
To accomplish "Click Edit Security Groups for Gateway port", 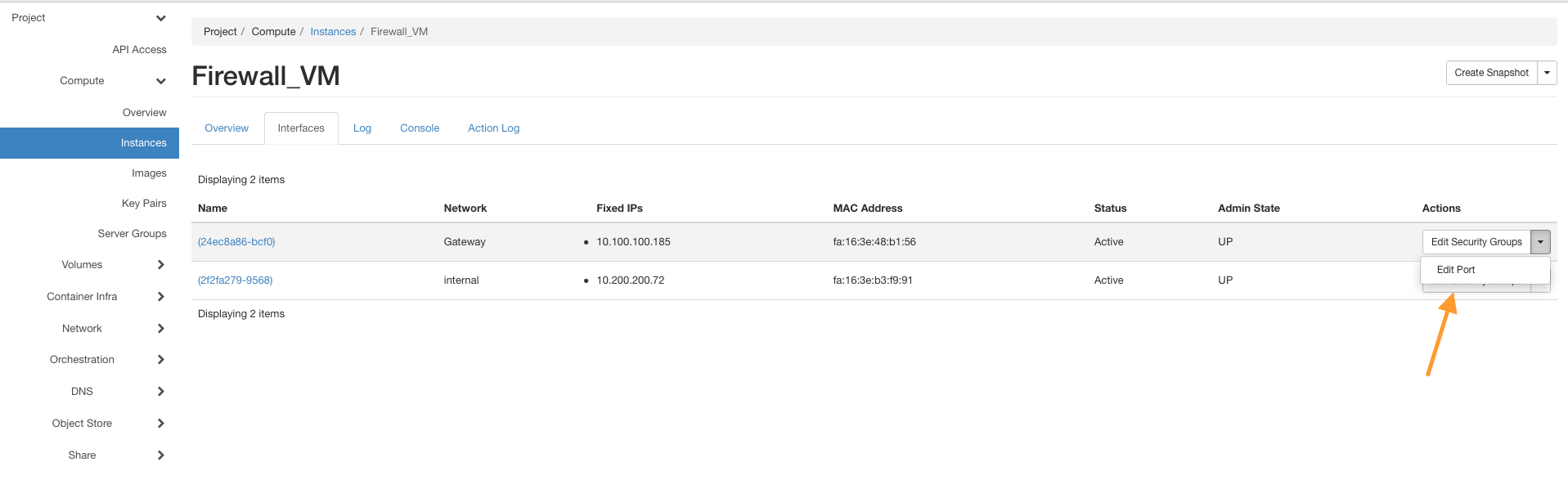I will (x=1476, y=242).
